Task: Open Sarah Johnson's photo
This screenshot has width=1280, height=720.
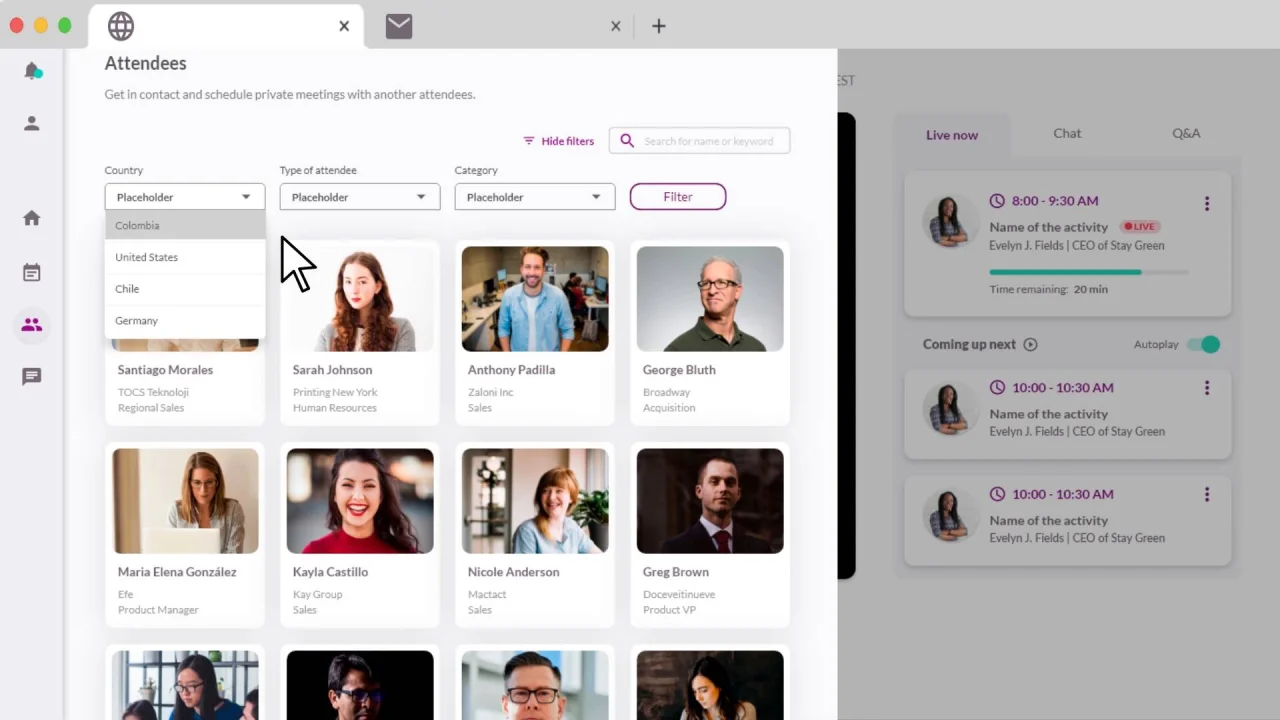Action: (360, 299)
